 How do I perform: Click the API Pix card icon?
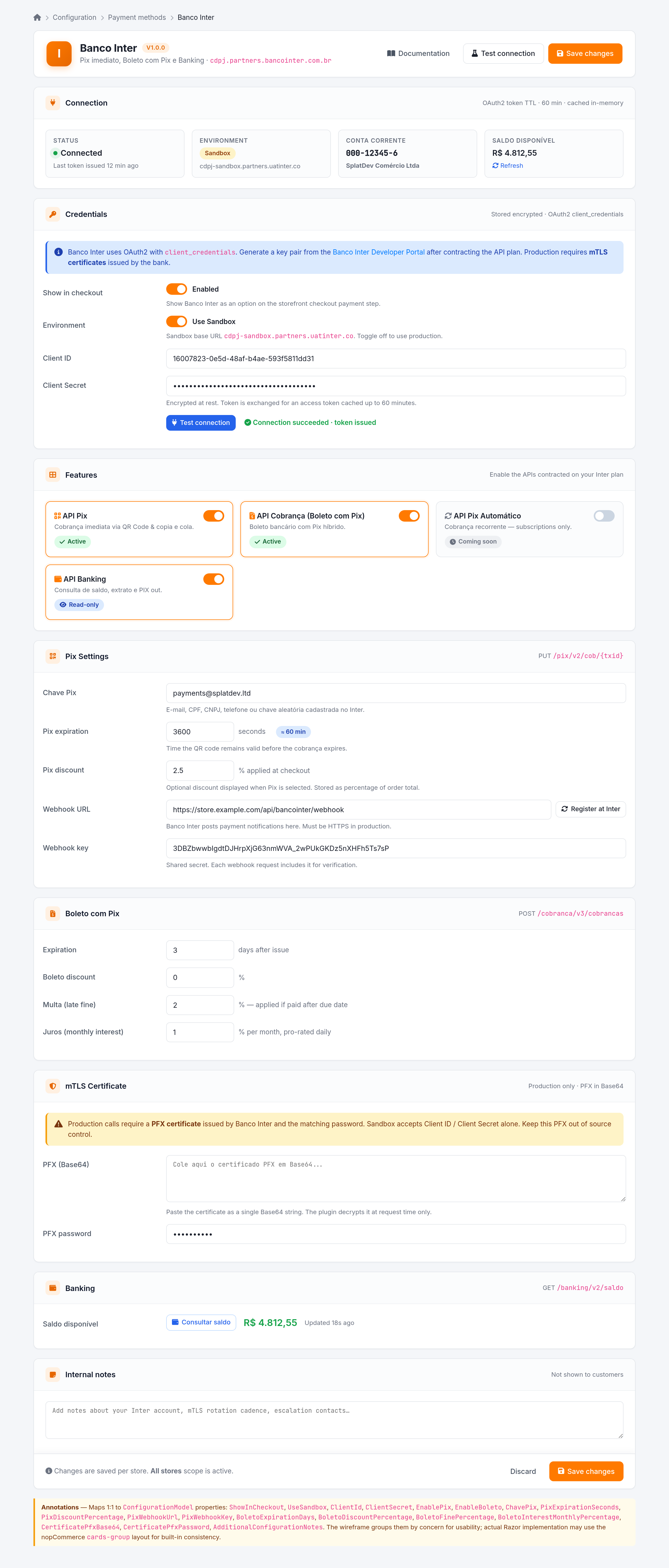pyautogui.click(x=57, y=516)
